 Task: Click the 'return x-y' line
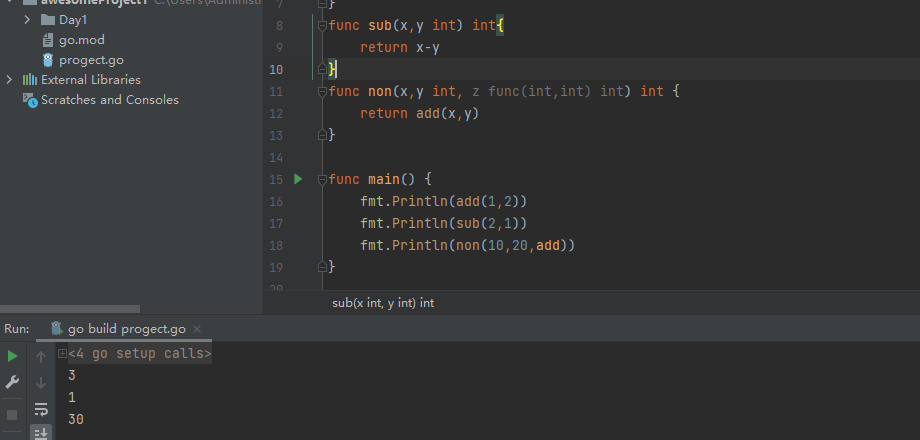tap(400, 48)
